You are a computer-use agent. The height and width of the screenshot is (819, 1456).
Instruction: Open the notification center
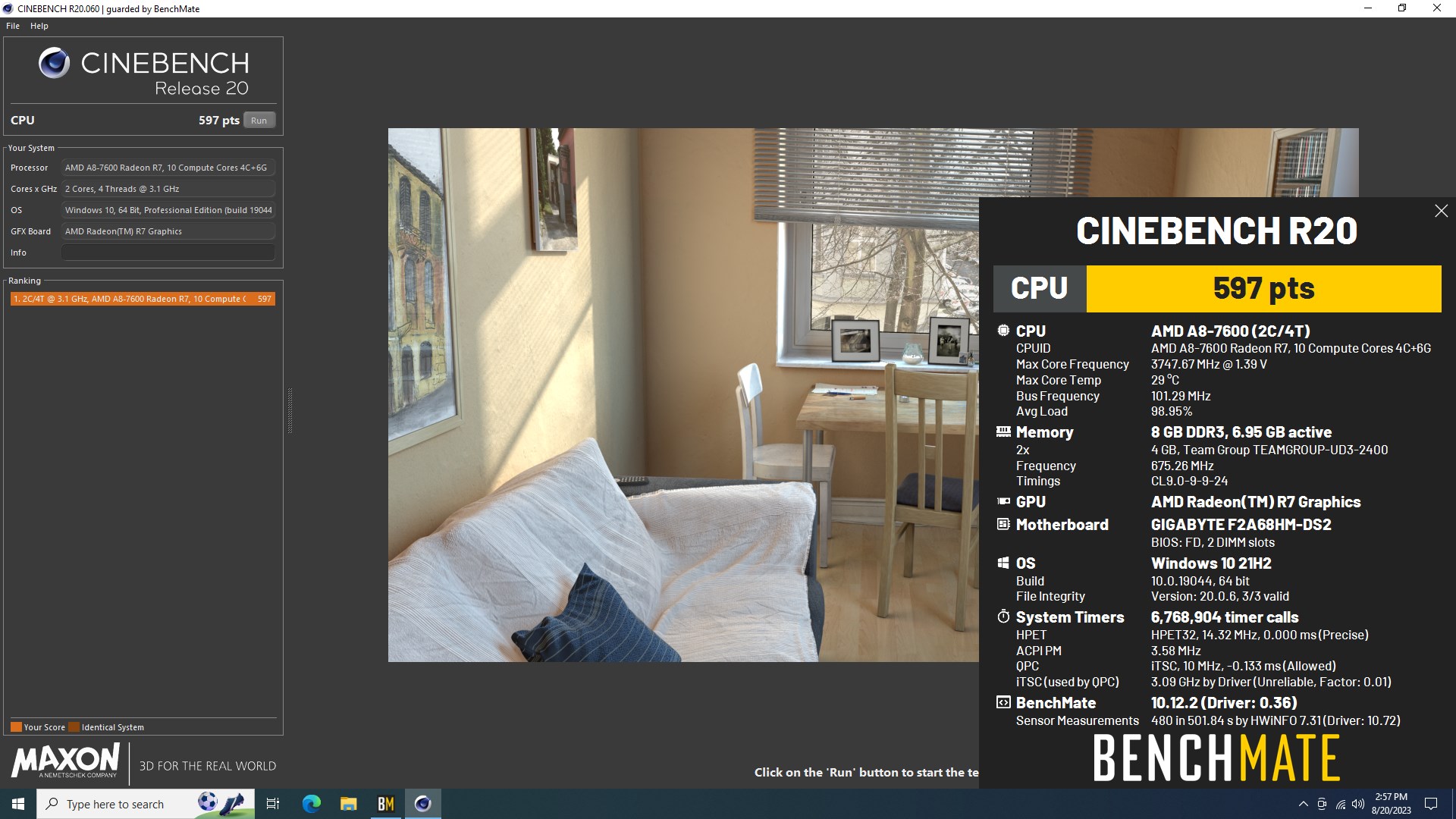click(x=1431, y=804)
